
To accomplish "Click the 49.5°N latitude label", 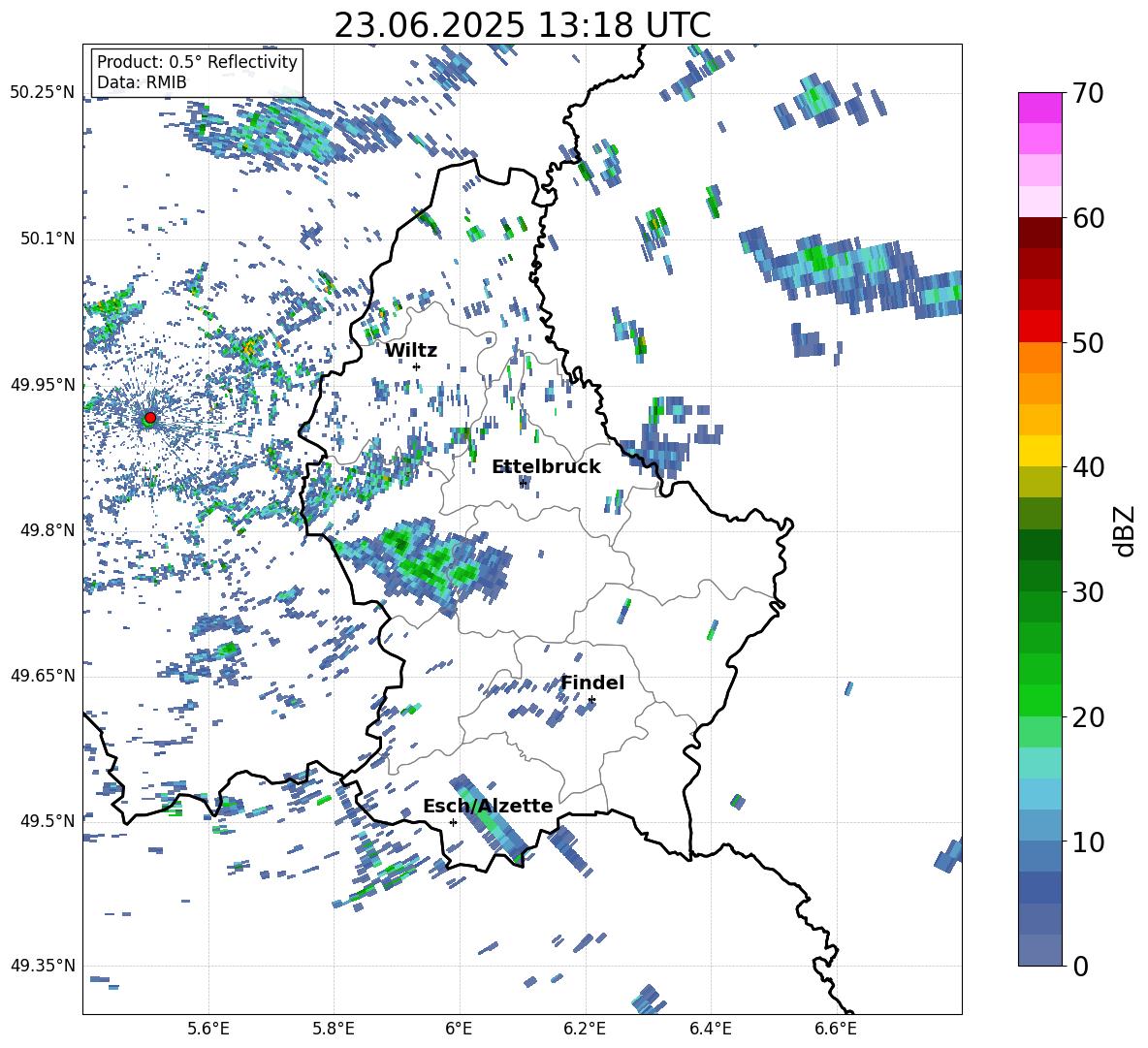I will click(x=48, y=820).
